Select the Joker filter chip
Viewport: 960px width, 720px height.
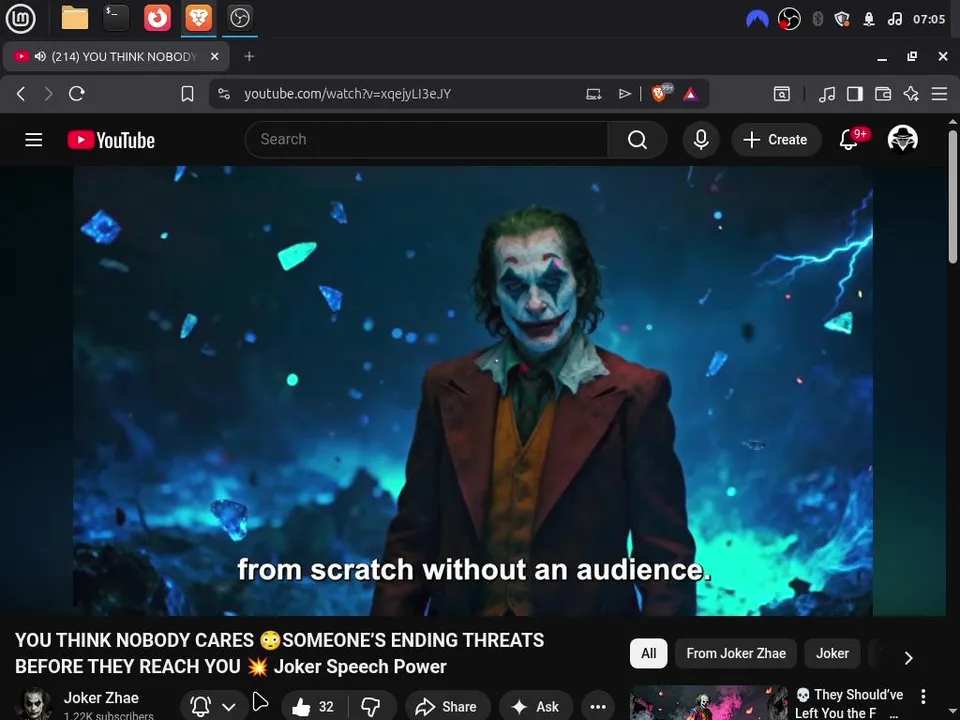point(832,653)
